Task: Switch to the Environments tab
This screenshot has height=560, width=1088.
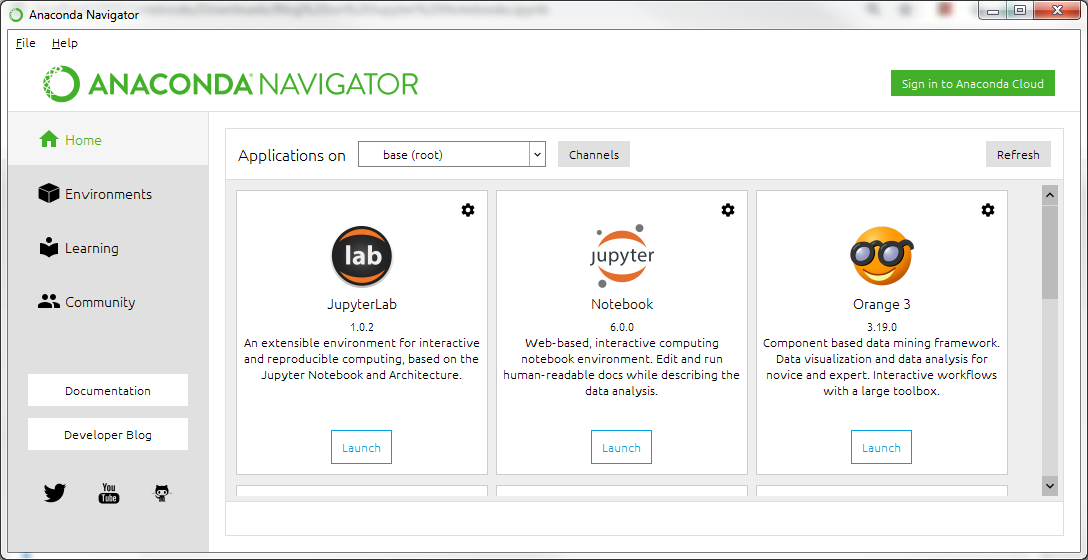Action: tap(108, 194)
